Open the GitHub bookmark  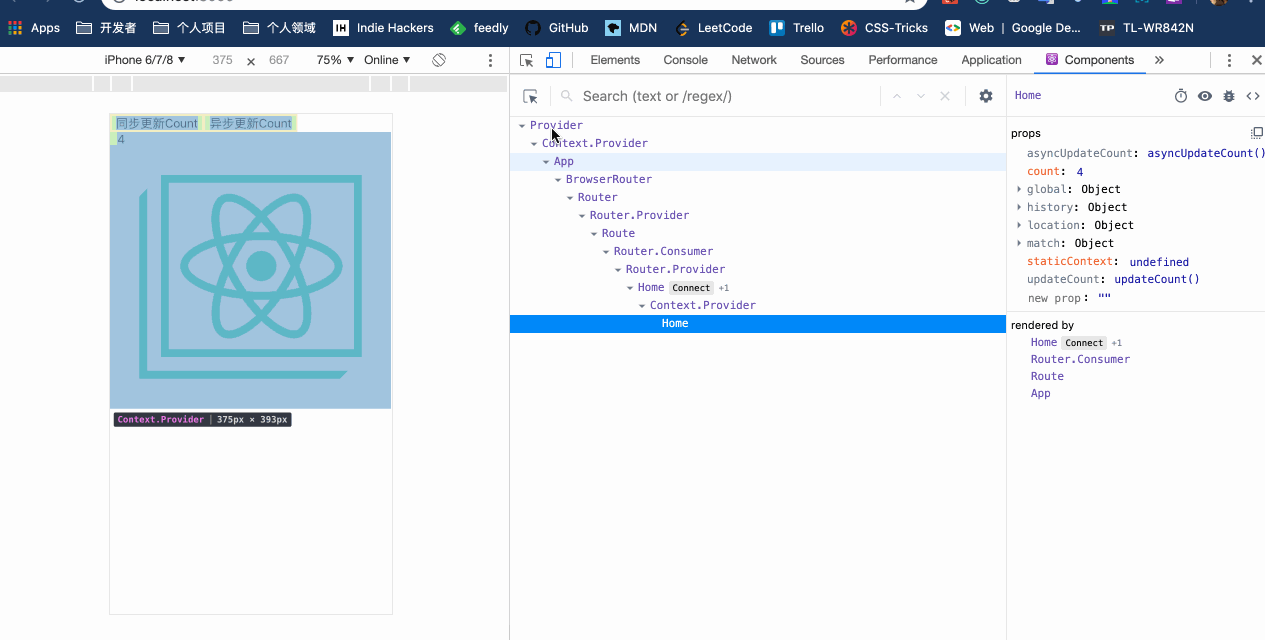[x=557, y=28]
